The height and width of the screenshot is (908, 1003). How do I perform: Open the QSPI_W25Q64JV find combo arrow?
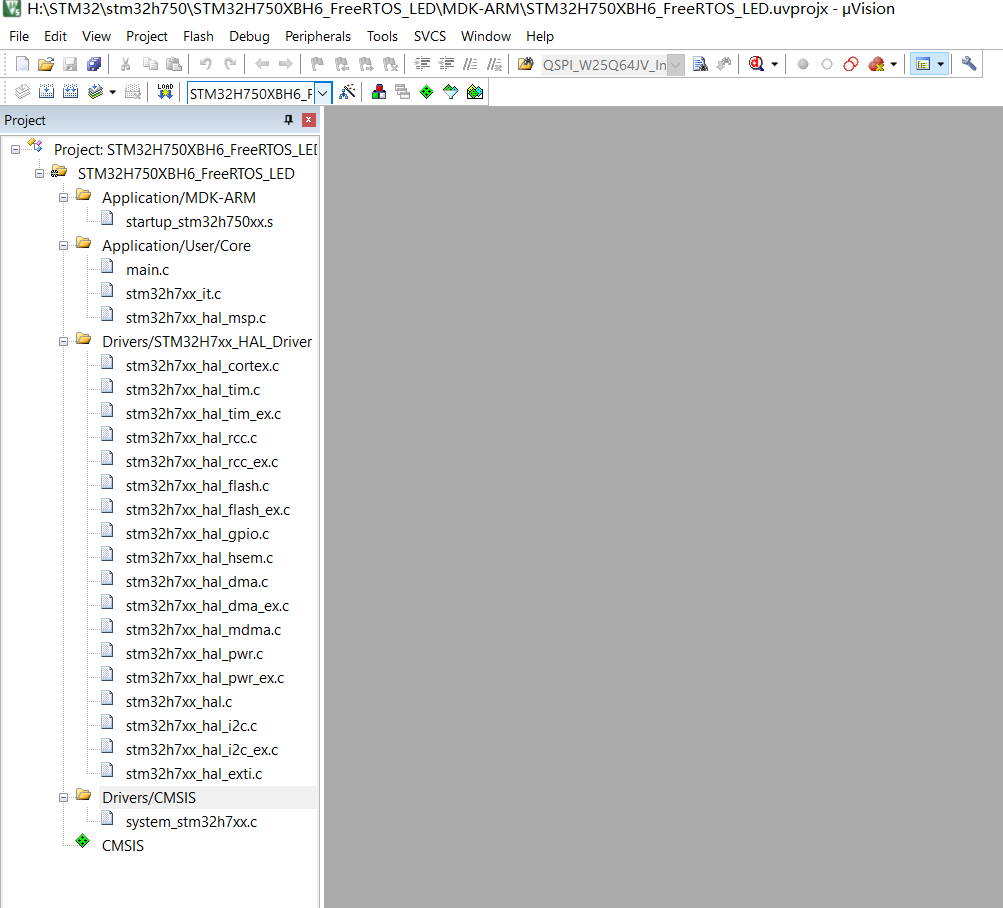(x=675, y=65)
